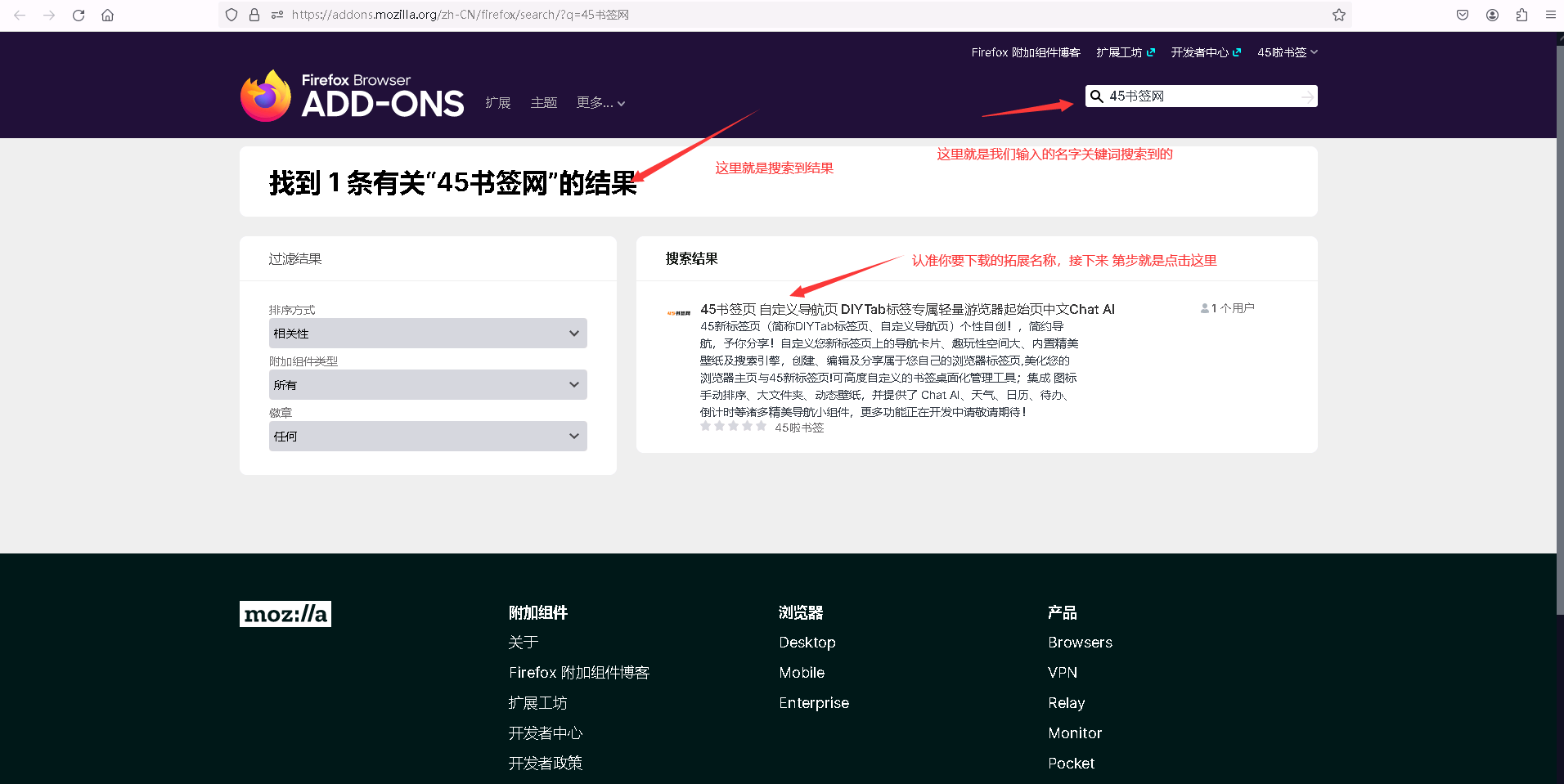
Task: Open the extensions puzzle icon
Action: tap(1521, 15)
